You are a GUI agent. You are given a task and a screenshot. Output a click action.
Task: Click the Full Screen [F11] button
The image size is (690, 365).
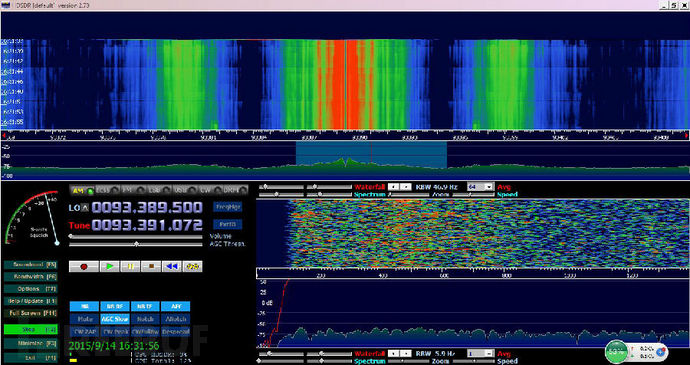tap(31, 313)
